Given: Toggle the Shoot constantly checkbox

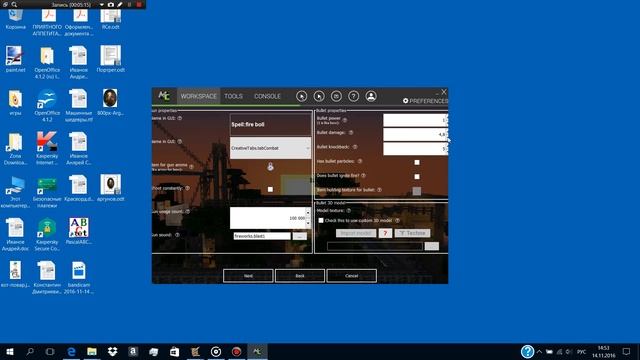Looking at the screenshot, I should (270, 189).
